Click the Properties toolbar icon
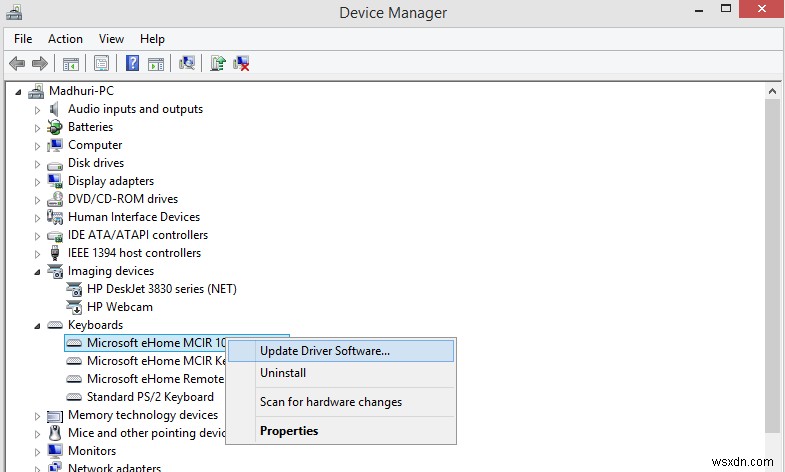 [x=101, y=63]
